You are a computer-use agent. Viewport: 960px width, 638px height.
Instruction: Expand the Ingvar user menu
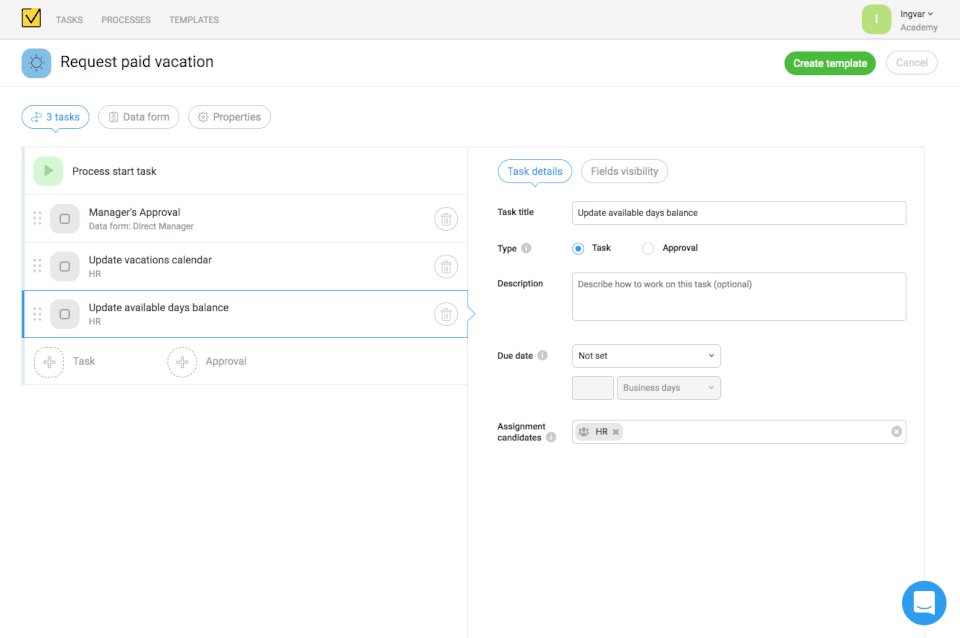tap(918, 14)
